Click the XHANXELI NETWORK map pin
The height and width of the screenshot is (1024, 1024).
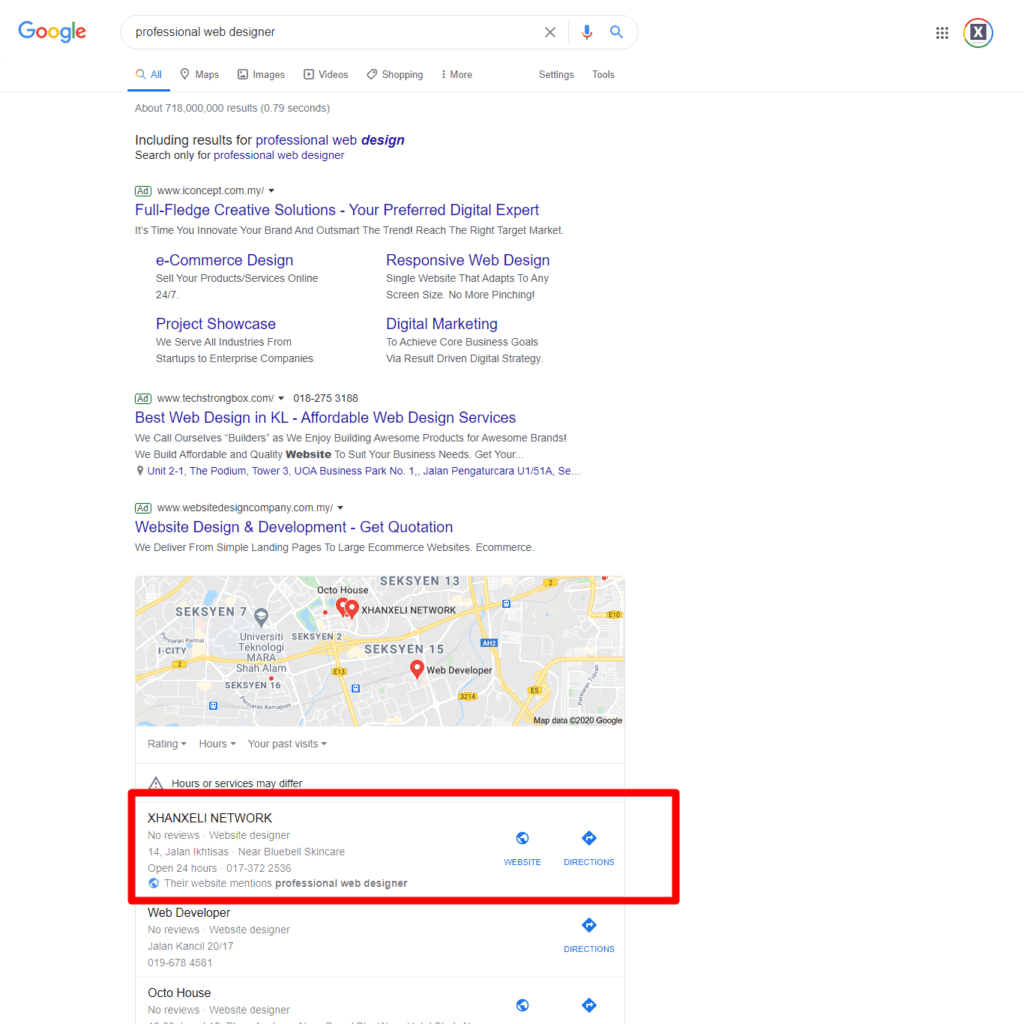tap(352, 609)
